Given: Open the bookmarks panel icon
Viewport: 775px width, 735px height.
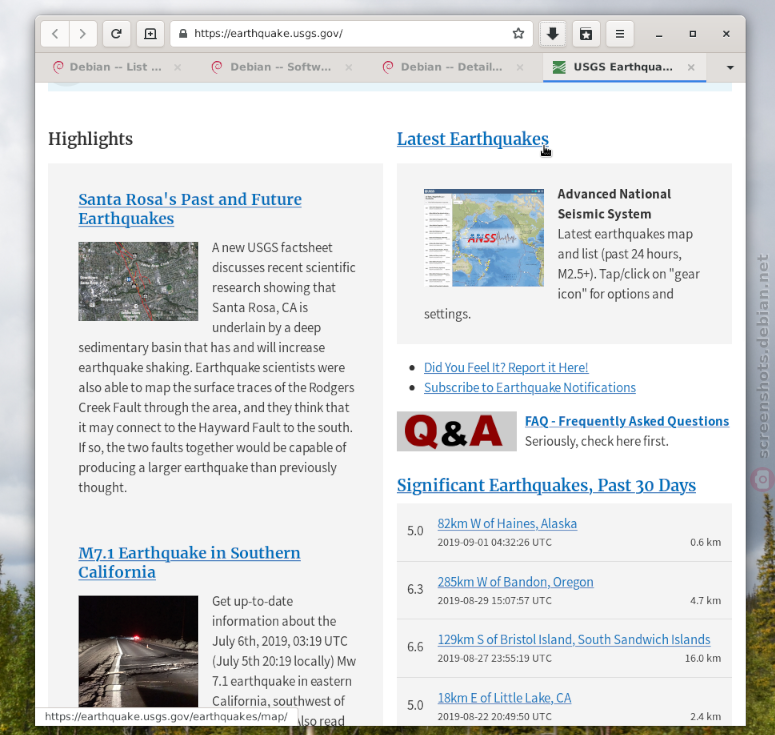Looking at the screenshot, I should click(x=586, y=34).
